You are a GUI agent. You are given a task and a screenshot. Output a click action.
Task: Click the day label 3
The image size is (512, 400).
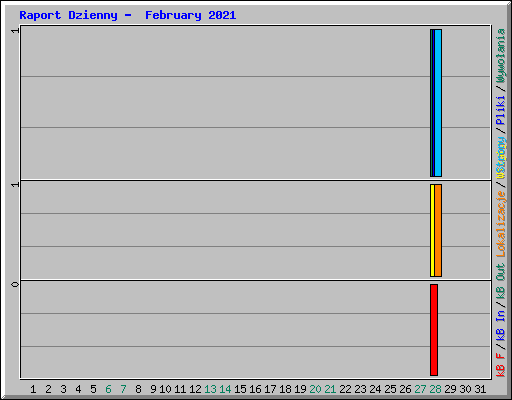(x=63, y=389)
